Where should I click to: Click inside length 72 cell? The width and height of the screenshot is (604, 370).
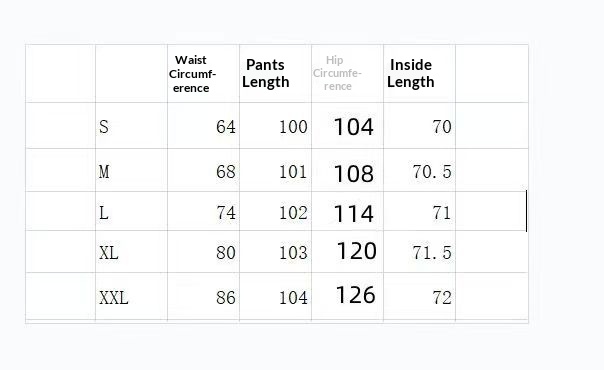[419, 296]
